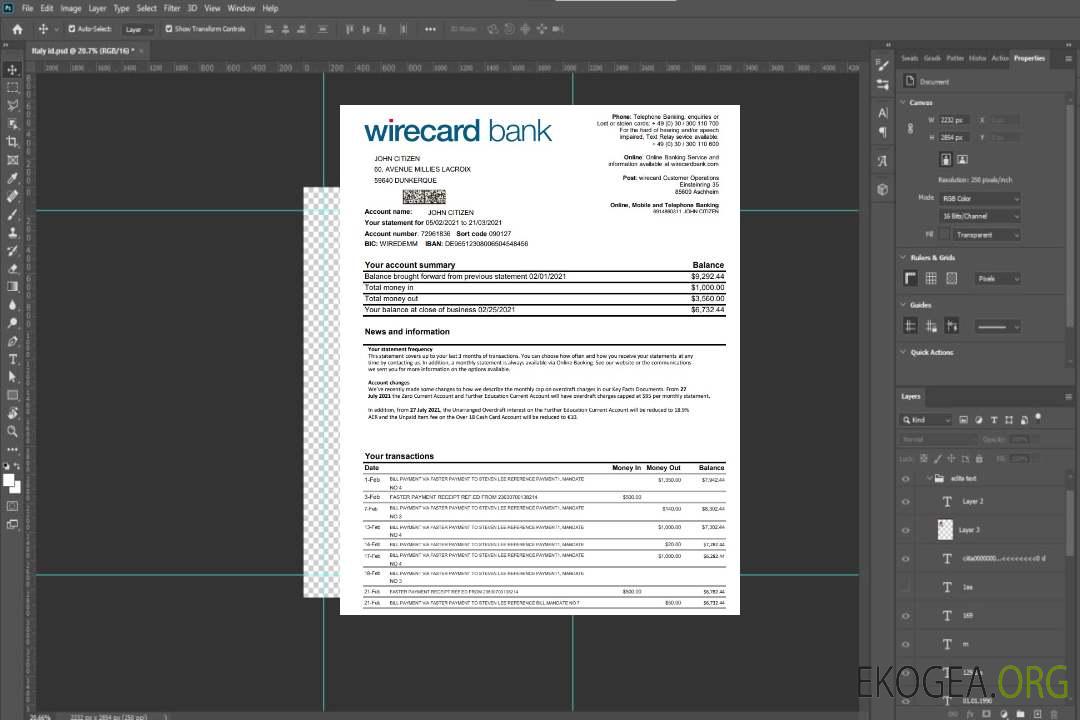Select the Zoom tool
Screen dimensions: 1080x720
coord(12,431)
